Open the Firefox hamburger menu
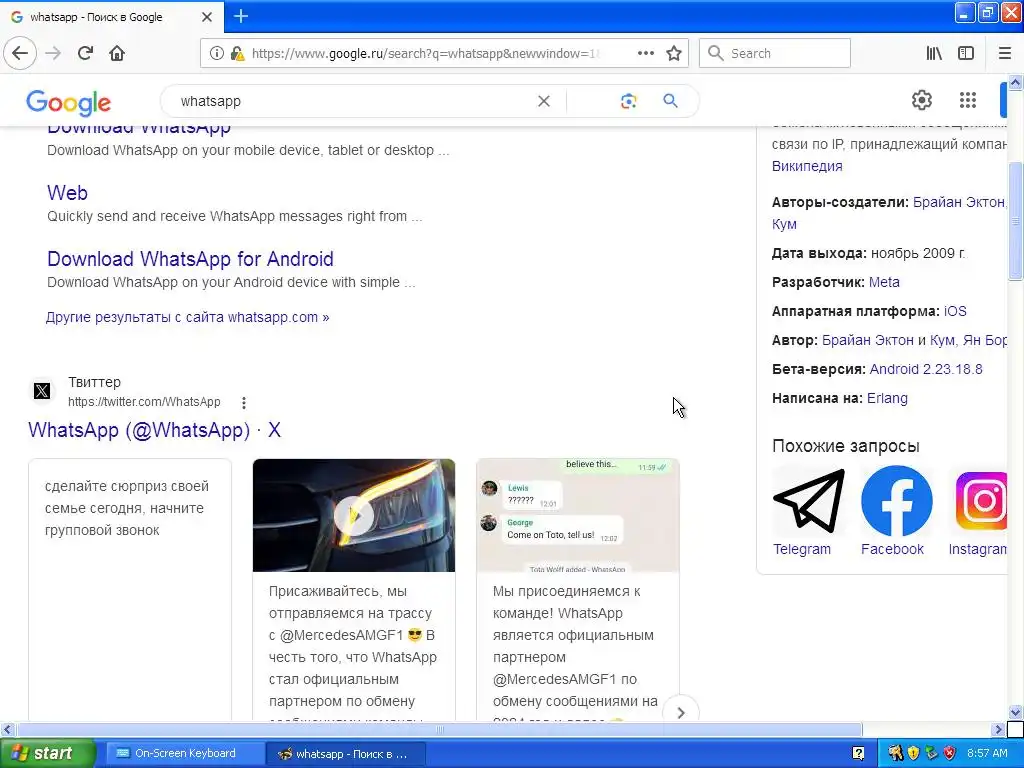1024x768 pixels. (x=1004, y=54)
